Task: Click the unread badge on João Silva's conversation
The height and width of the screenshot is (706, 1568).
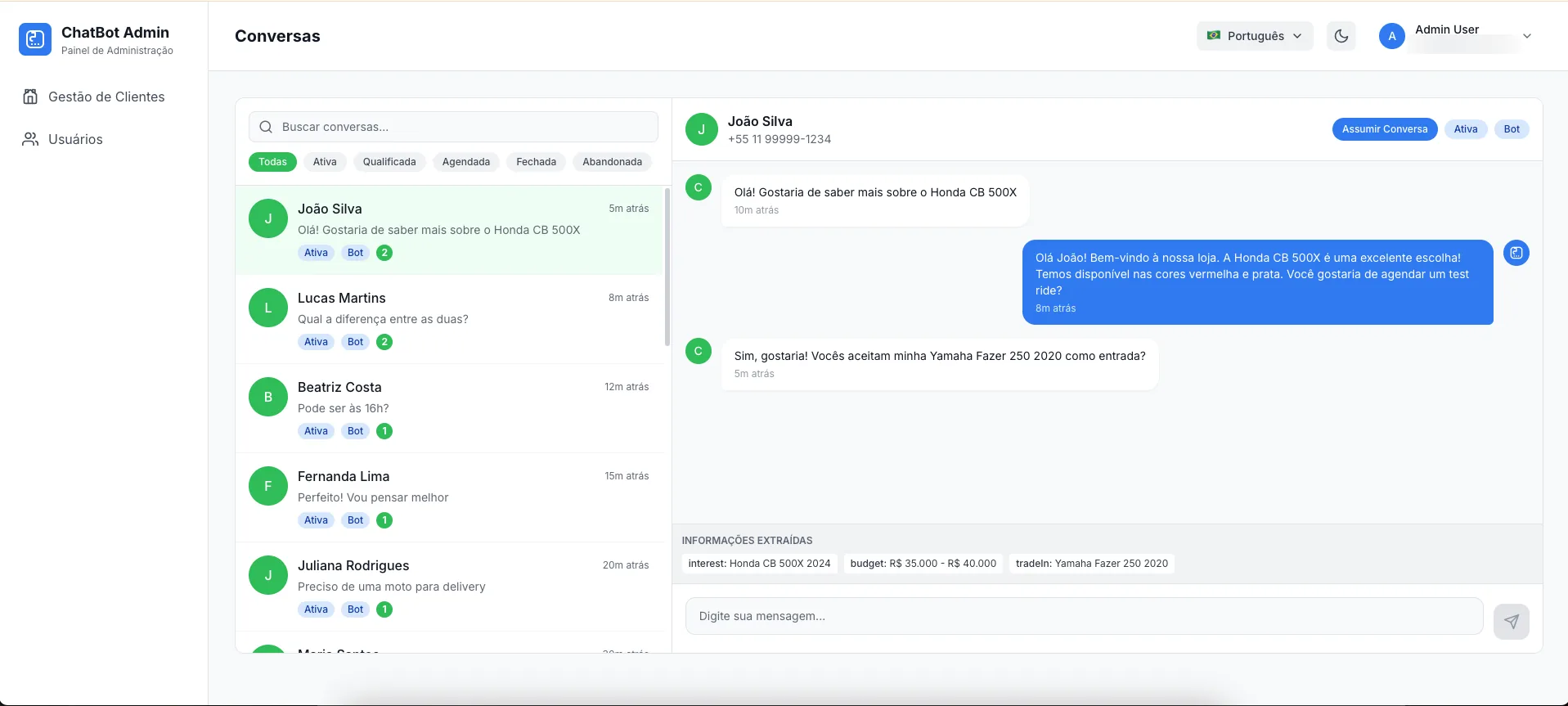Action: (x=384, y=253)
